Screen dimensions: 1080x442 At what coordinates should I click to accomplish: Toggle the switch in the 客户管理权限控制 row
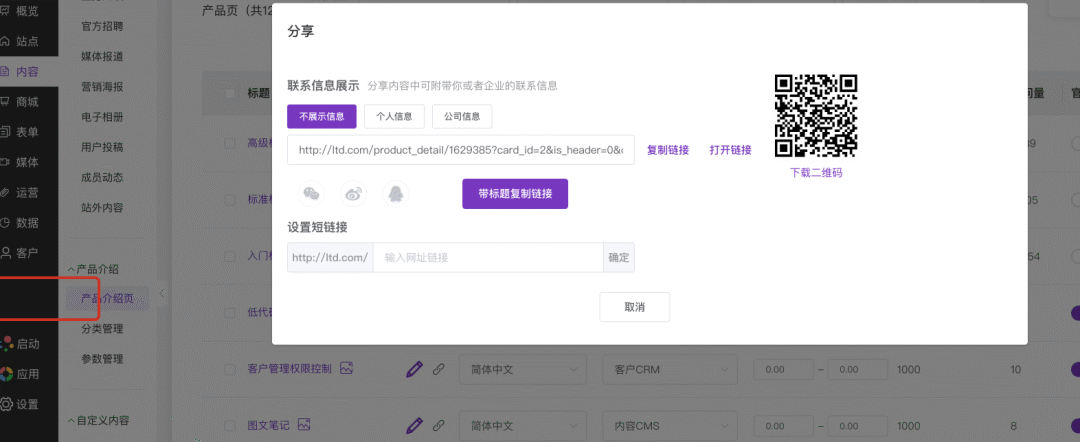coord(1075,370)
